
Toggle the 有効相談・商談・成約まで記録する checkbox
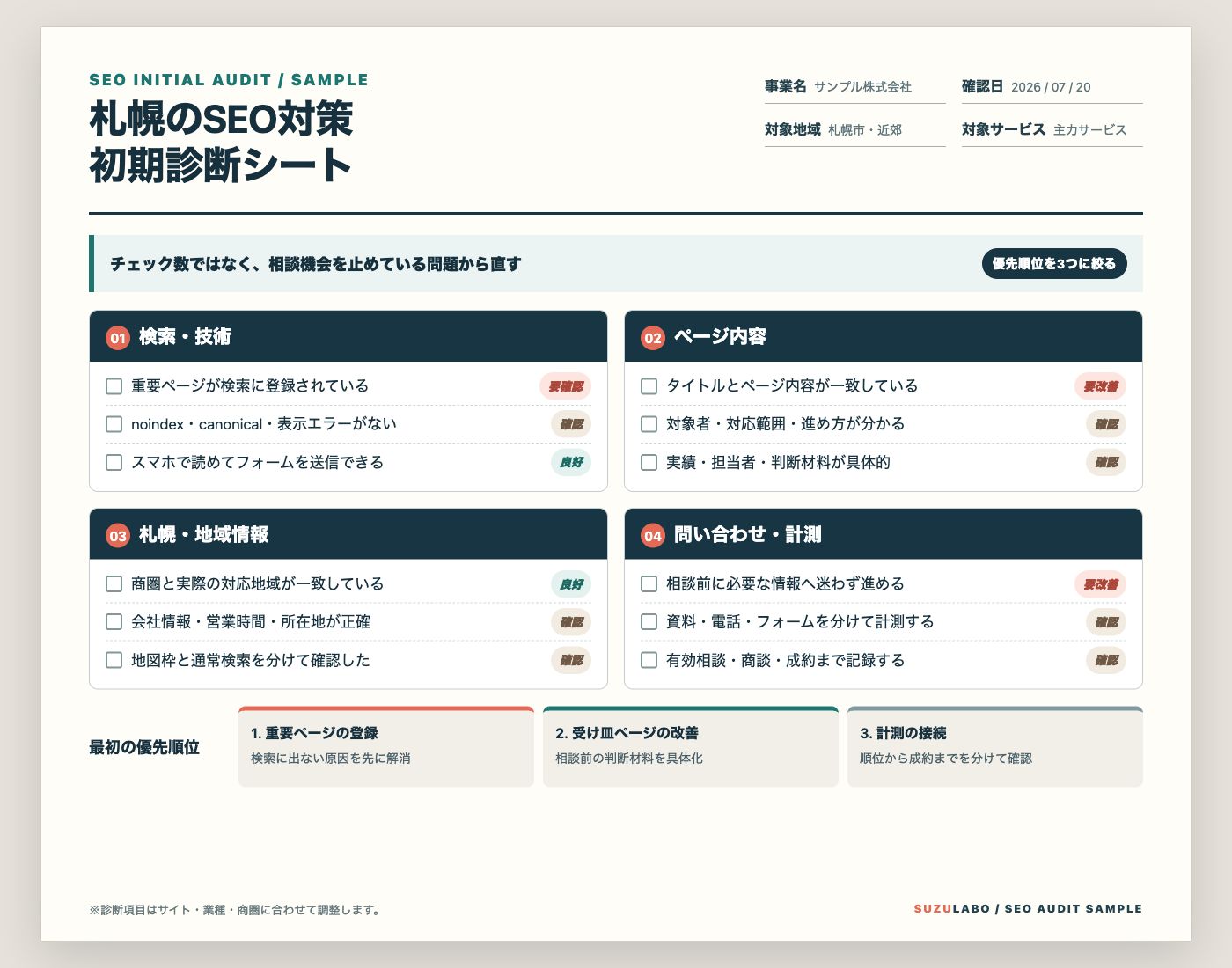[x=649, y=660]
